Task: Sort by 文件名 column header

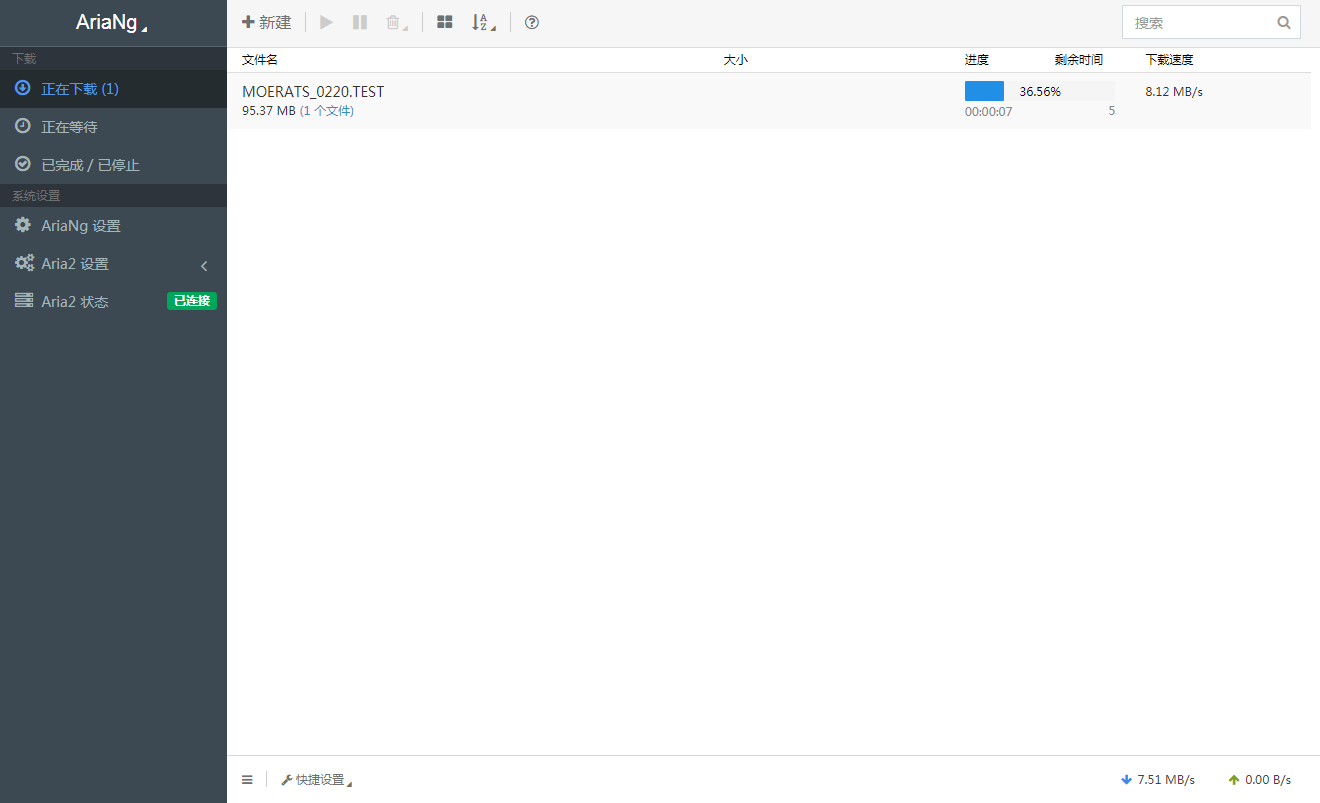Action: [x=260, y=60]
